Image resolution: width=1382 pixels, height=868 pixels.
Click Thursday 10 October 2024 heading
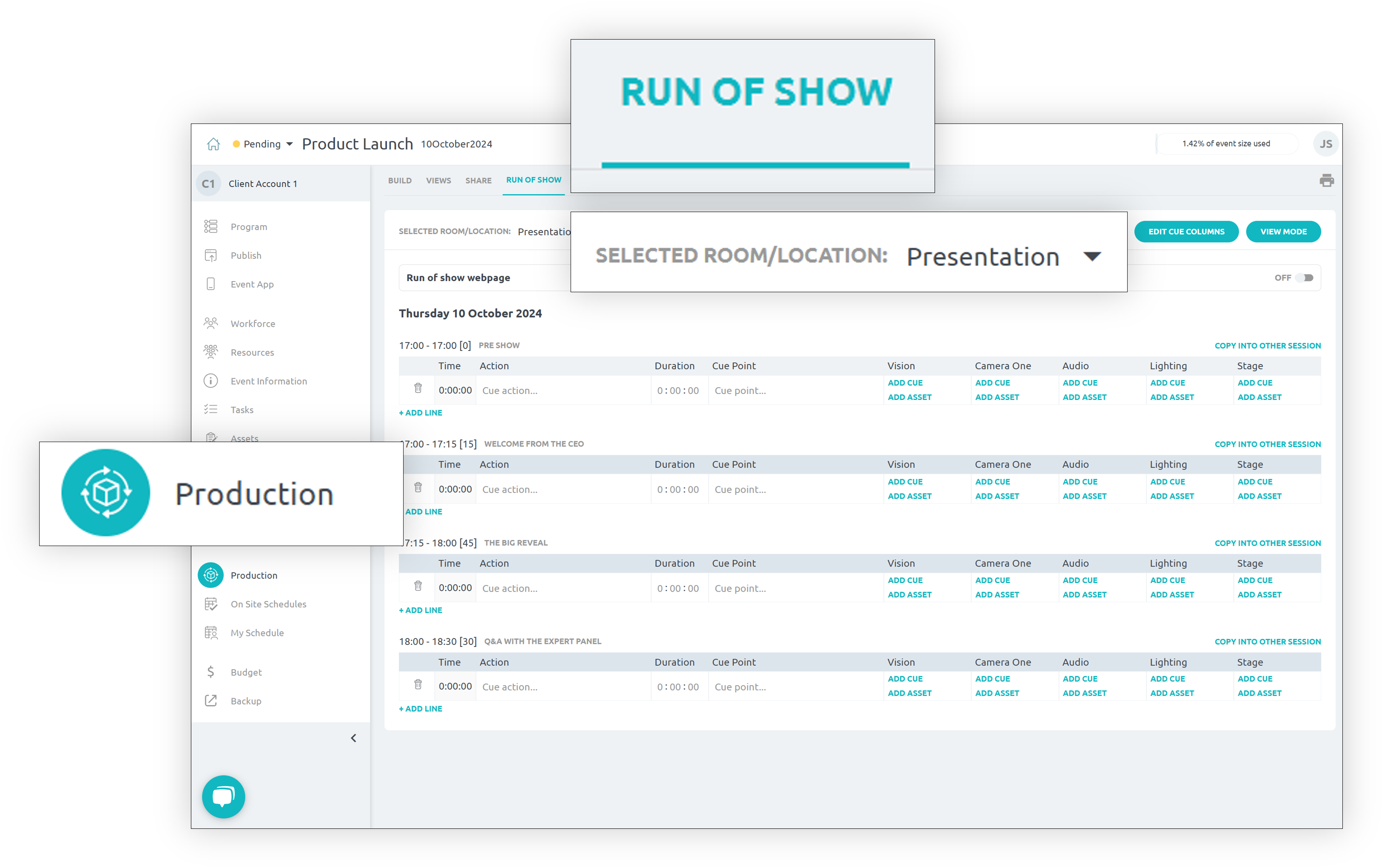(x=470, y=313)
